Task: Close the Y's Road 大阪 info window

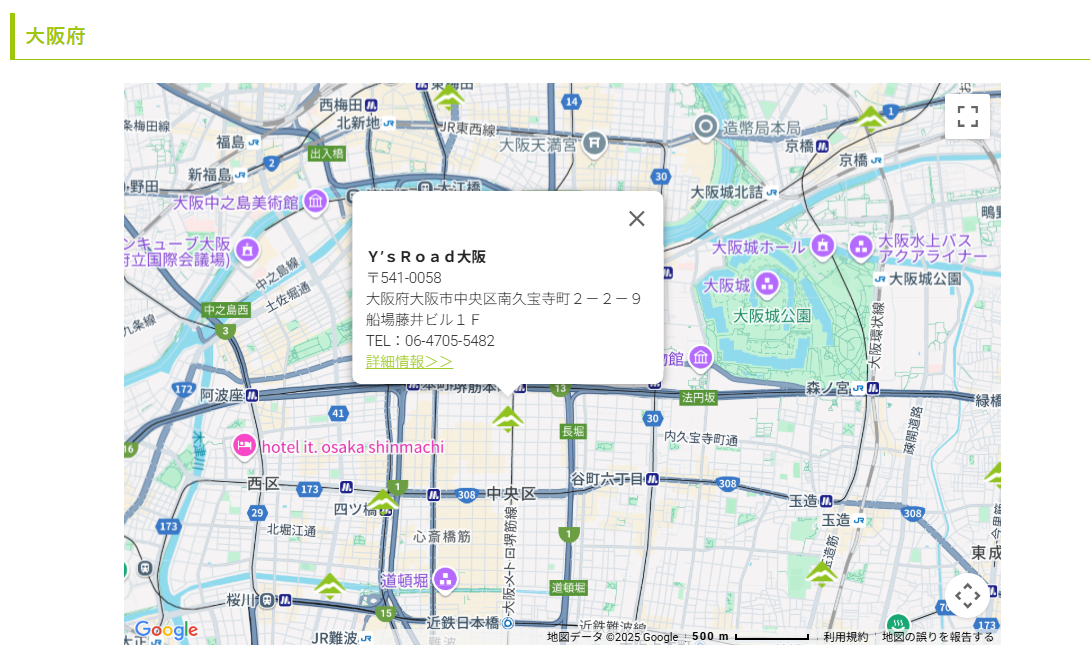Action: click(x=637, y=218)
